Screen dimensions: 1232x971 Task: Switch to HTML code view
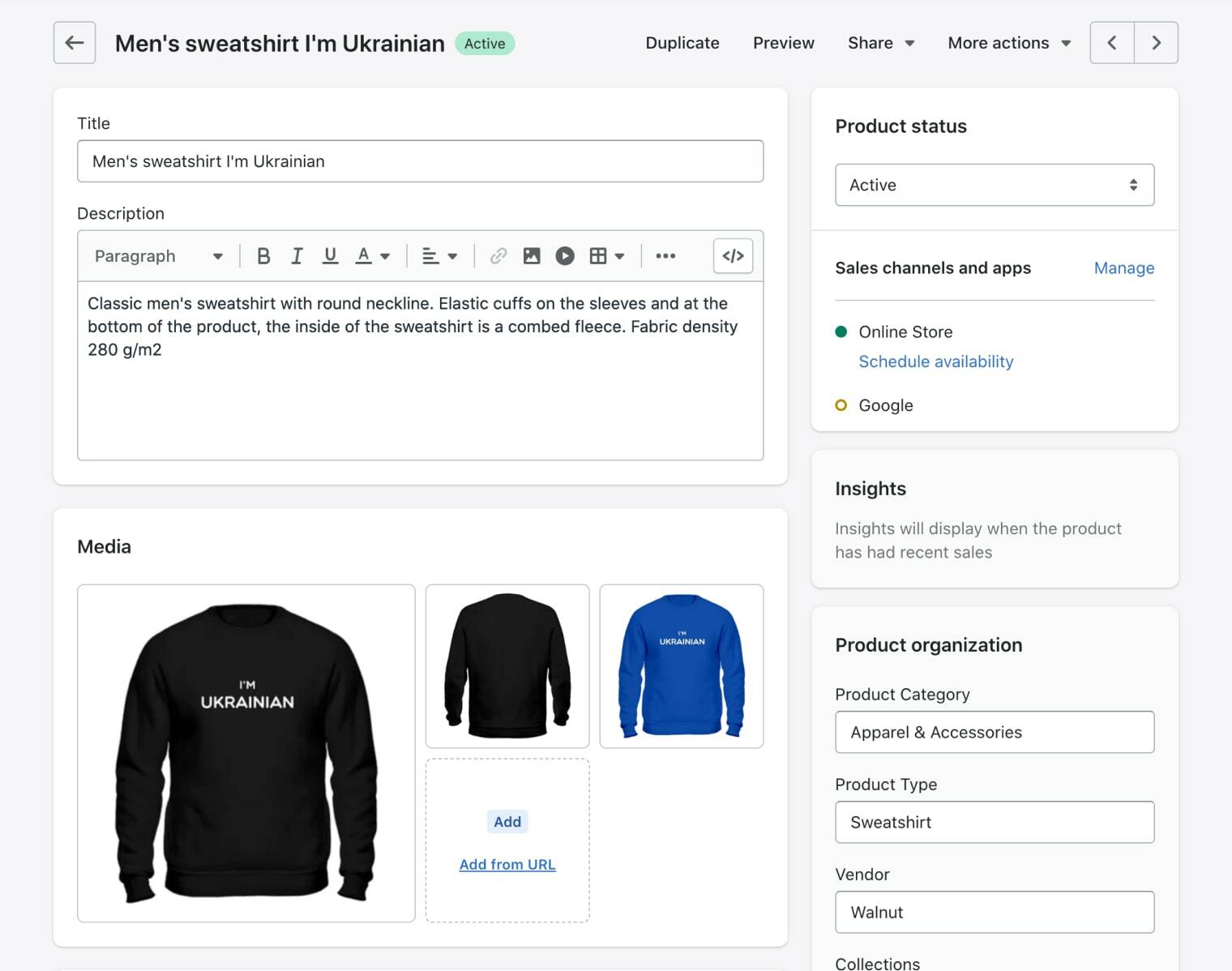click(x=734, y=256)
